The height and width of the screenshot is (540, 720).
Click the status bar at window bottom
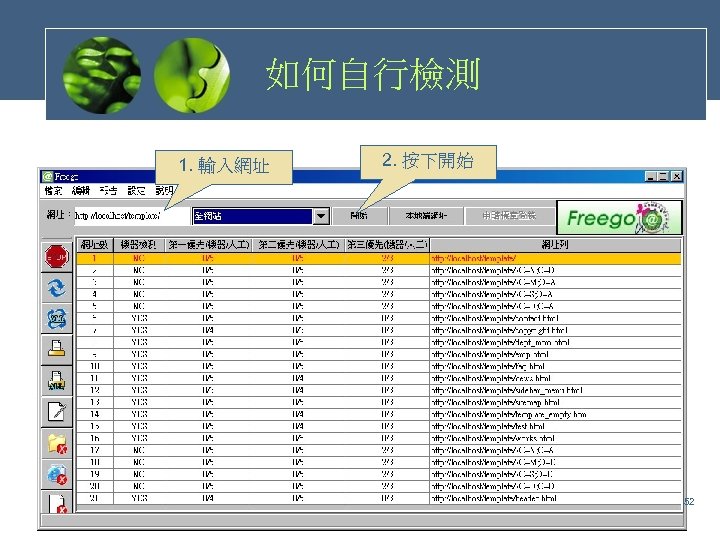pos(362,521)
